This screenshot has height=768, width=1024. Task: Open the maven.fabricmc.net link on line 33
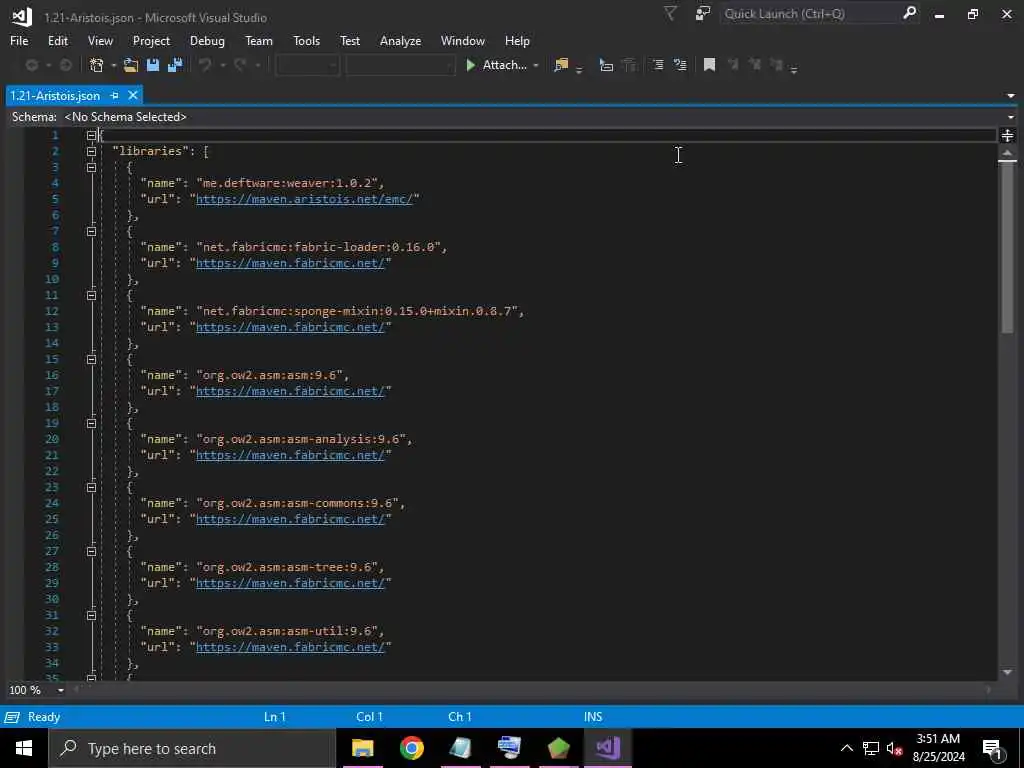pos(290,647)
